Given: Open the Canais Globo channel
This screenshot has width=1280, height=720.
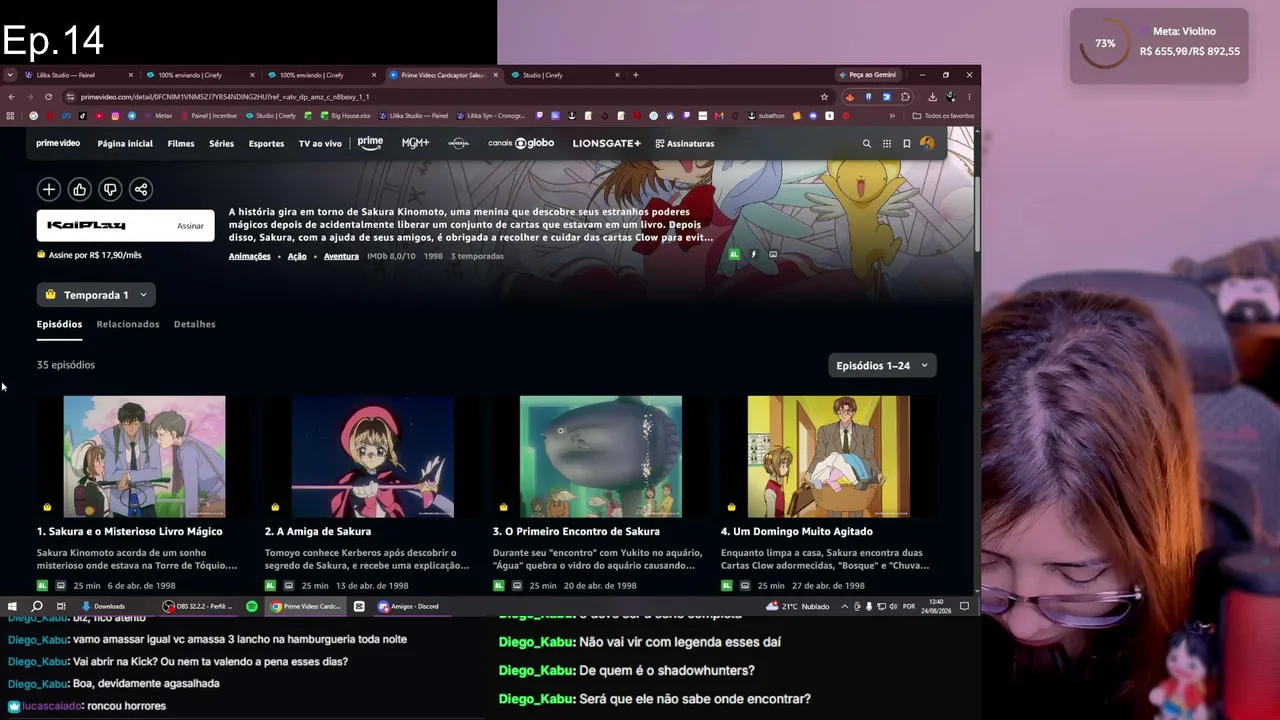Looking at the screenshot, I should pos(521,143).
